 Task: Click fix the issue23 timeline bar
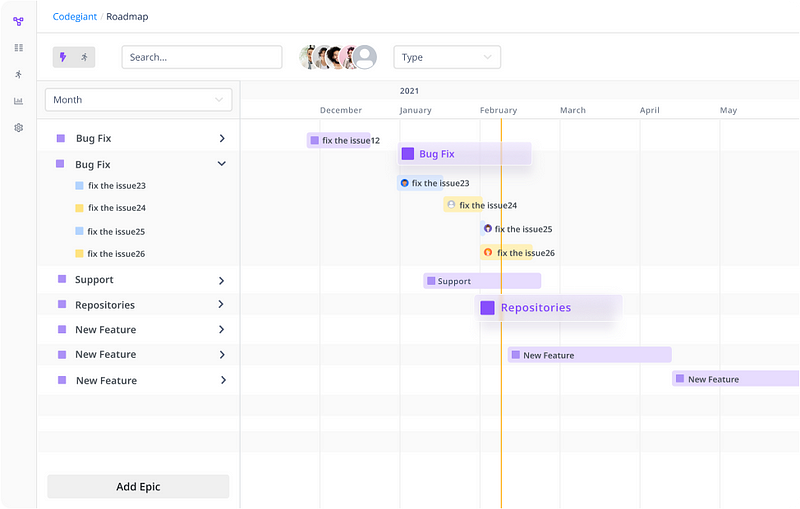click(420, 183)
